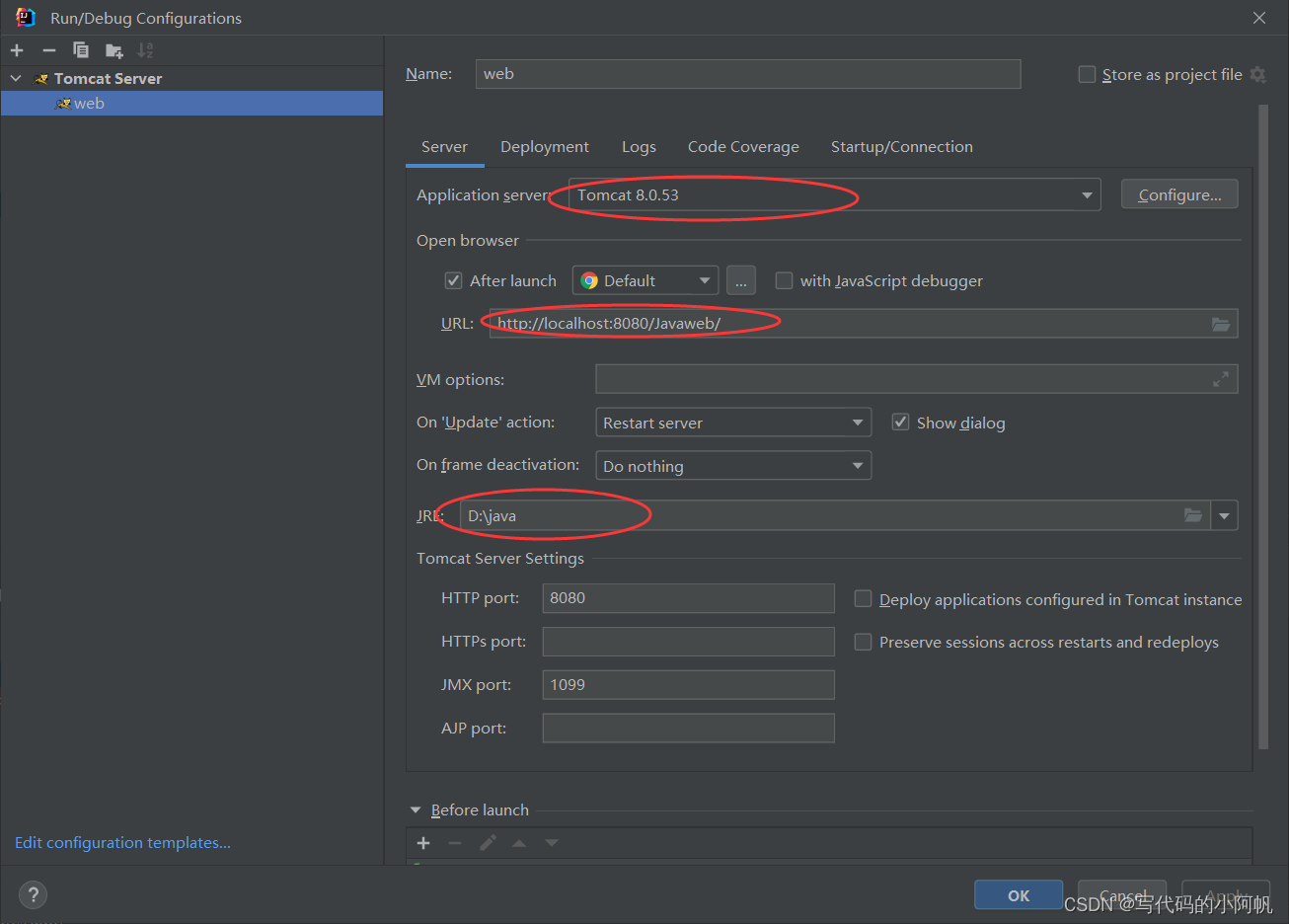Open the Application server dropdown
Image resolution: width=1289 pixels, height=924 pixels.
click(834, 195)
